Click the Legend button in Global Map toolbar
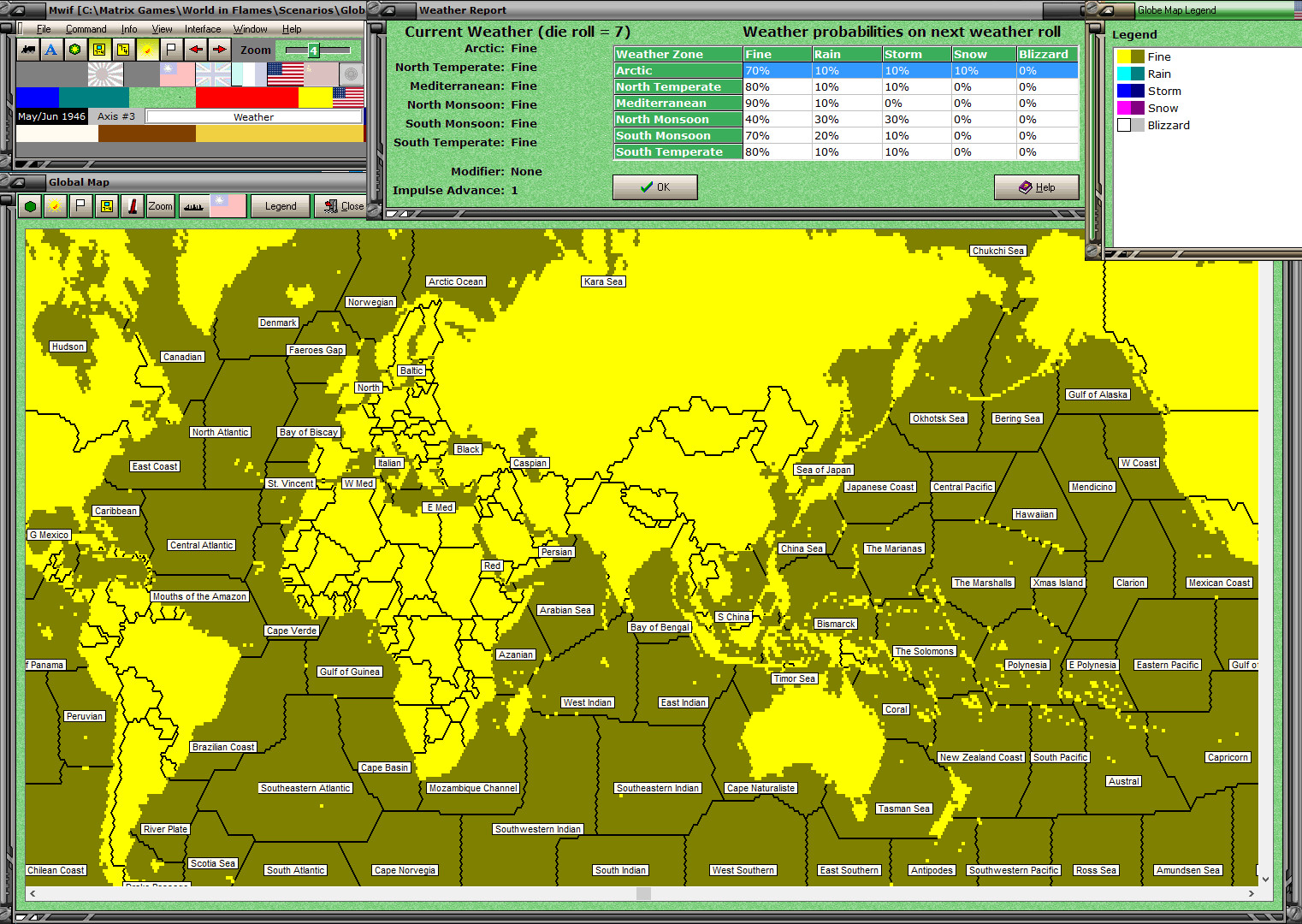1302x924 pixels. pyautogui.click(x=281, y=206)
